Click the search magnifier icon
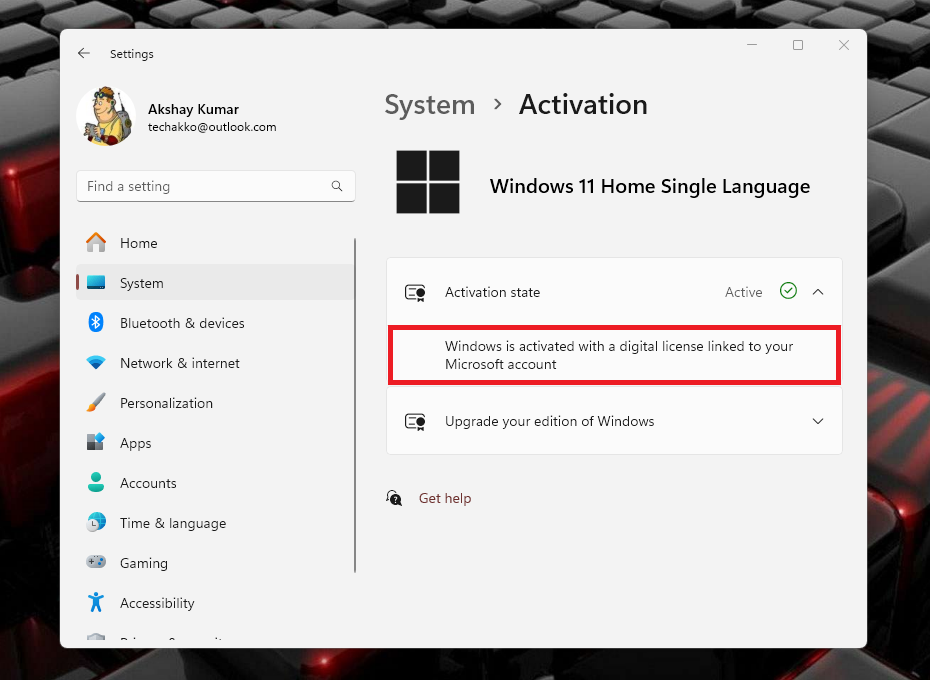930x680 pixels. (x=338, y=186)
